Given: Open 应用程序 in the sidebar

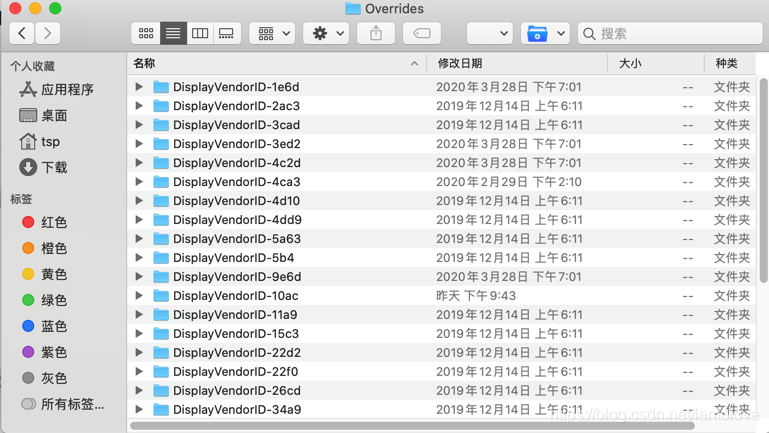Looking at the screenshot, I should [56, 89].
